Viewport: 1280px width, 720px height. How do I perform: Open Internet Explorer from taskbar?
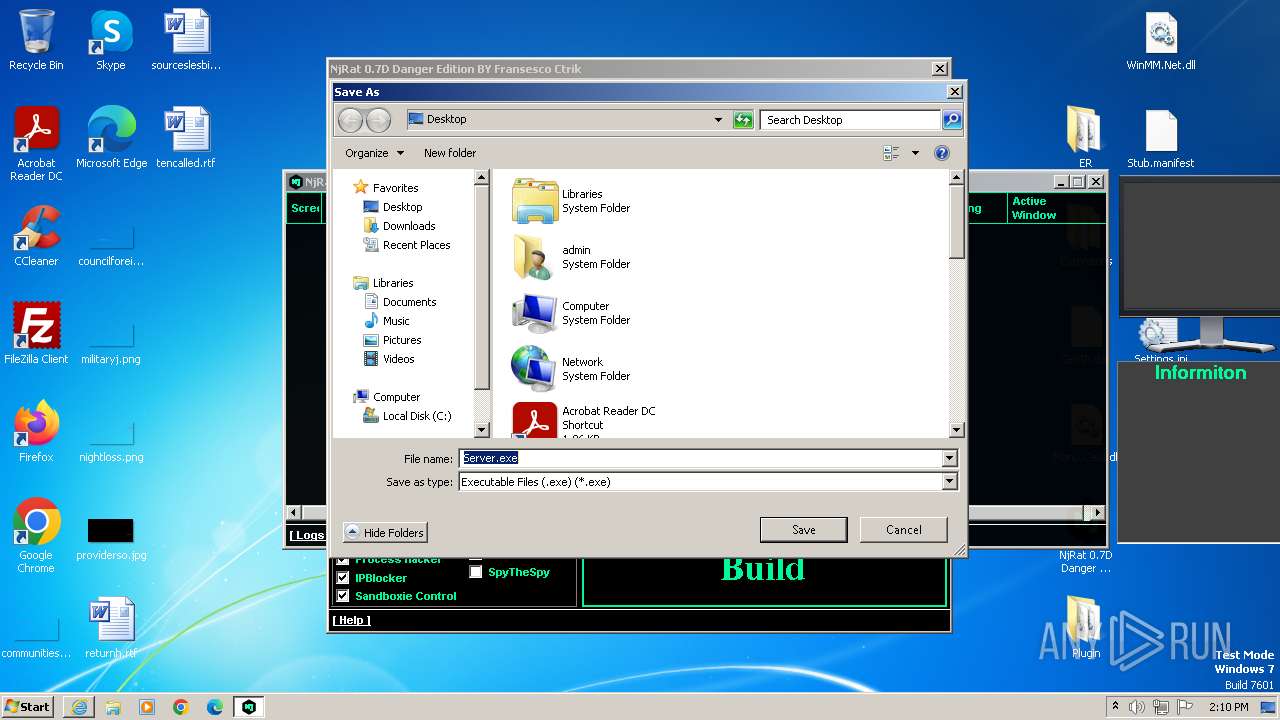(x=79, y=707)
